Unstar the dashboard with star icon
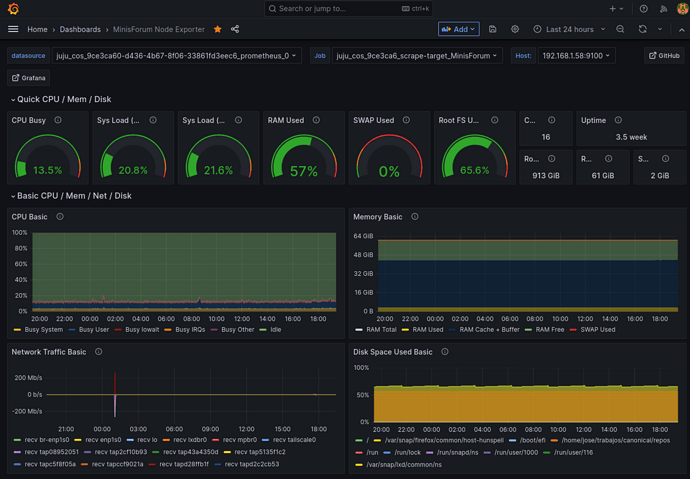690x479 pixels. pos(217,29)
